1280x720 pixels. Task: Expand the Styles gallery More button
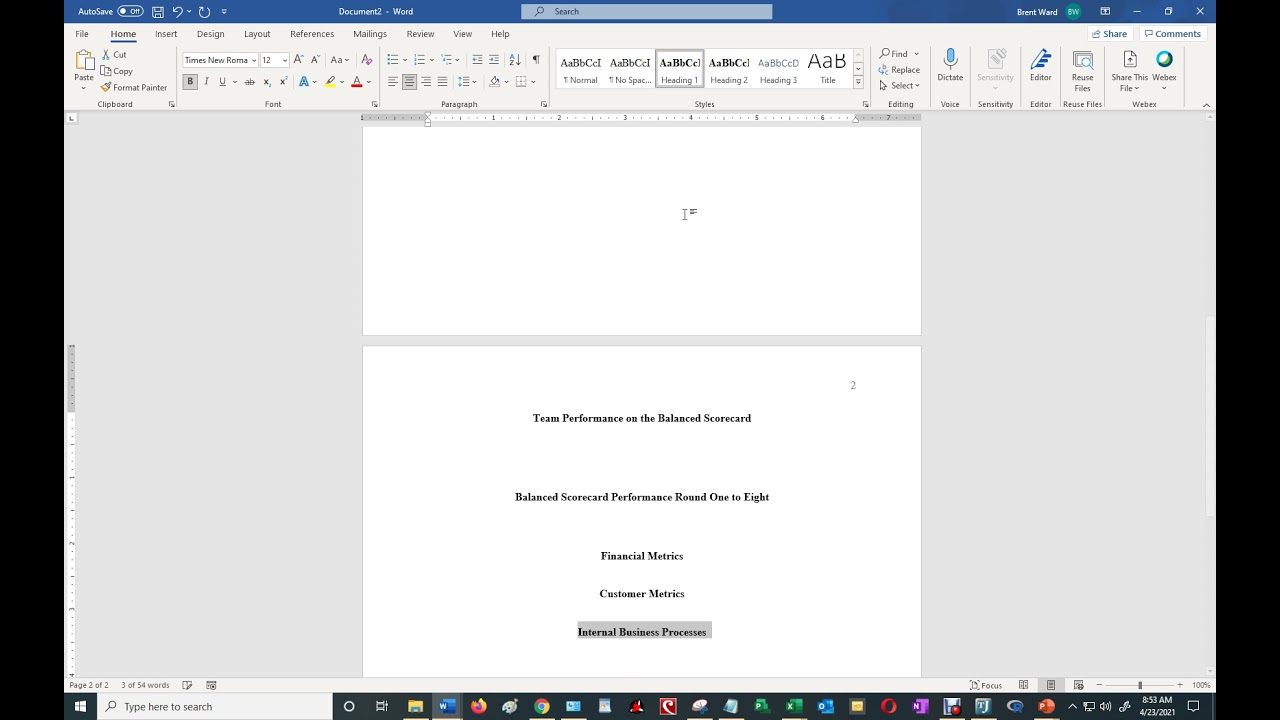tap(858, 82)
